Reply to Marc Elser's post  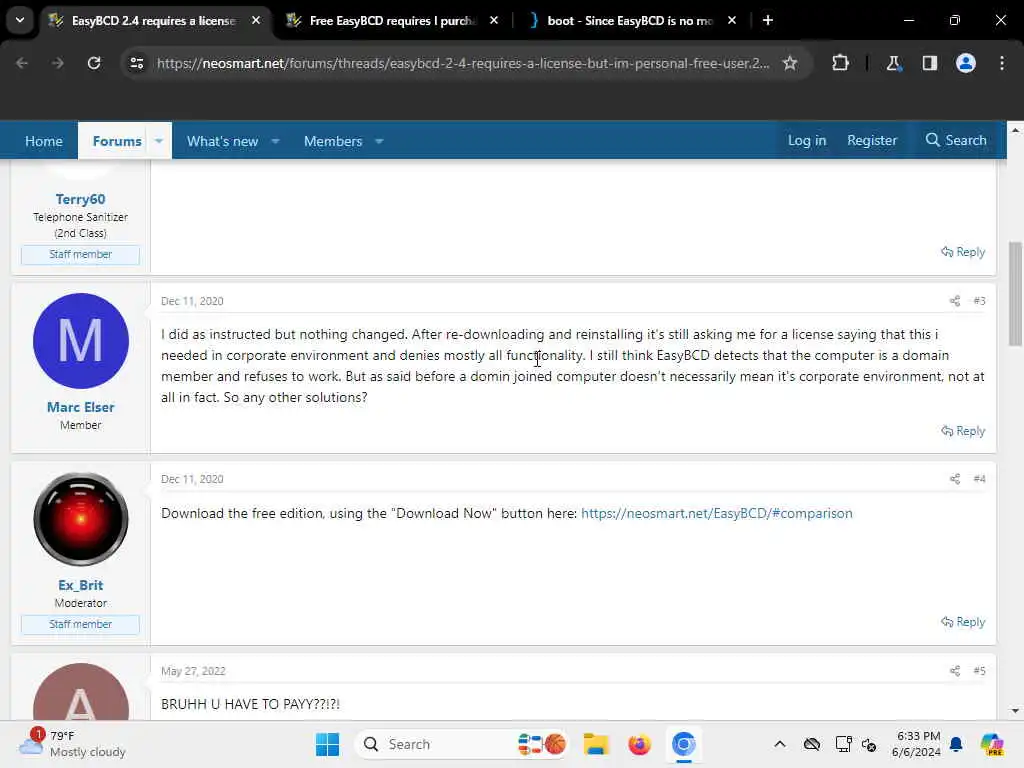(x=963, y=431)
